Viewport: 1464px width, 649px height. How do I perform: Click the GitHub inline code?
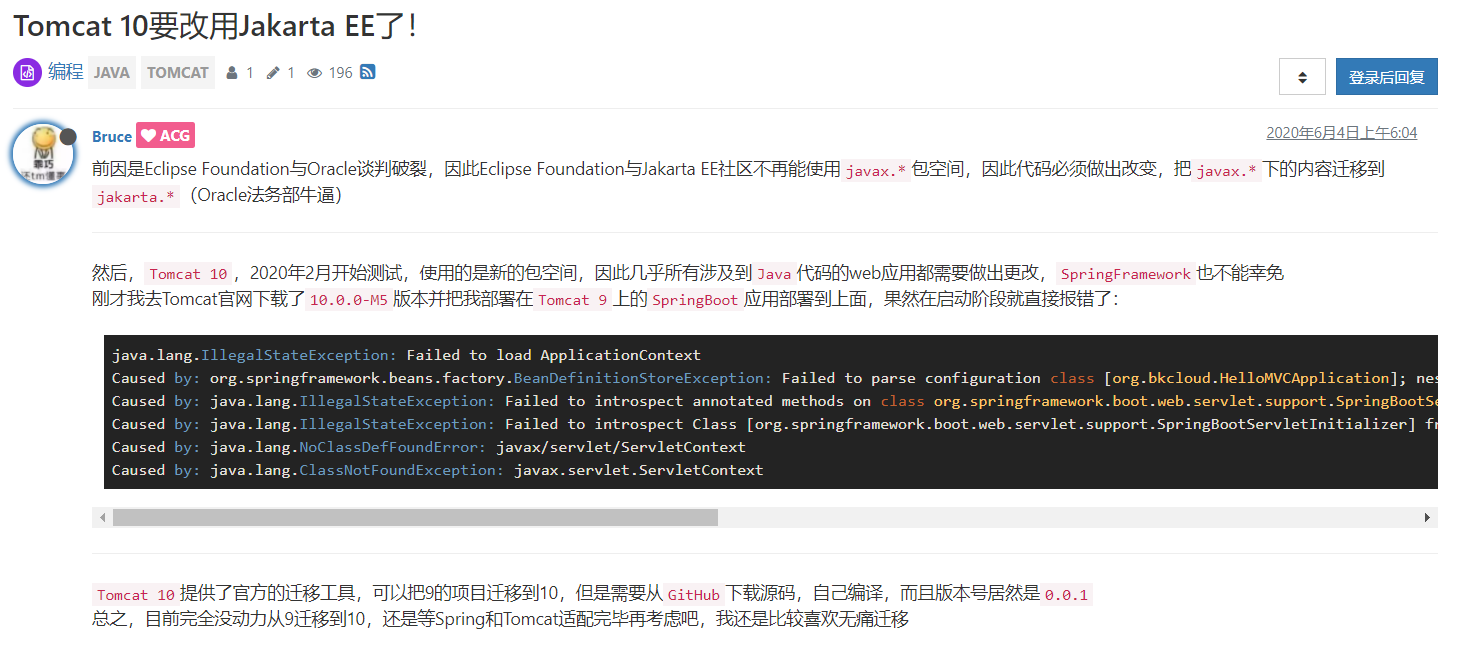pyautogui.click(x=694, y=595)
